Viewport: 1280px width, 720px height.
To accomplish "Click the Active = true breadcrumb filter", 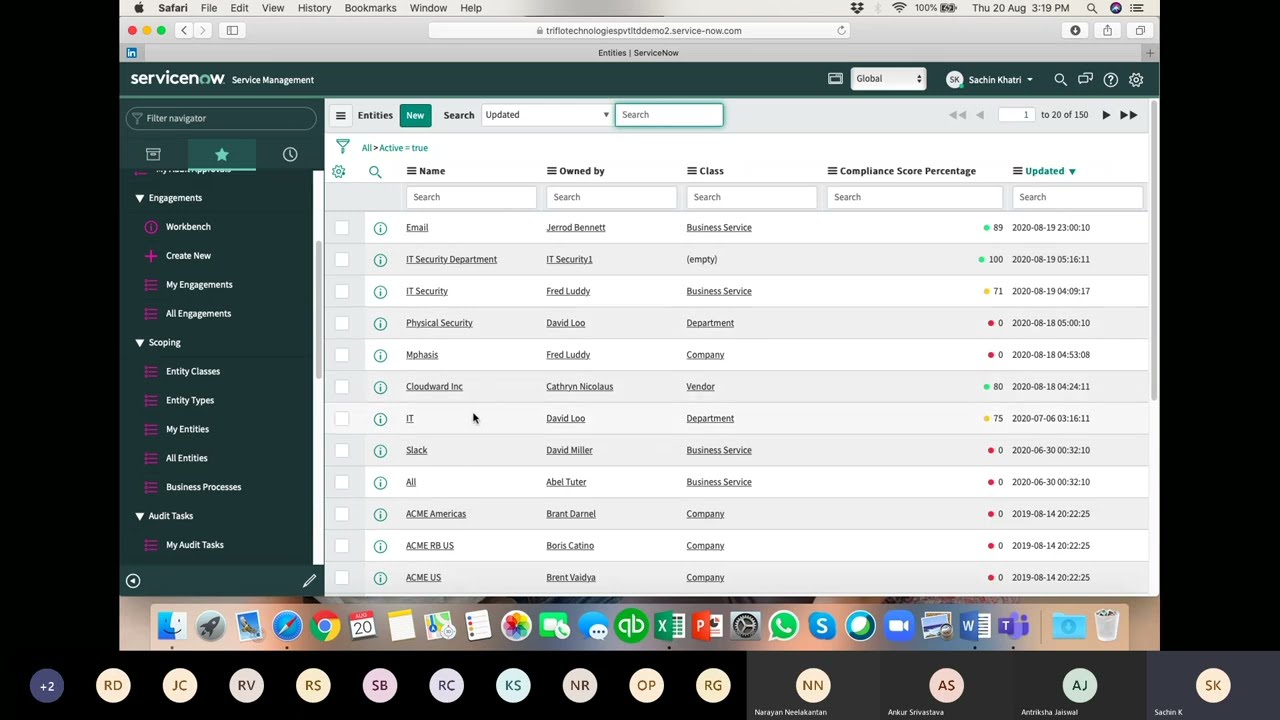I will 404,148.
